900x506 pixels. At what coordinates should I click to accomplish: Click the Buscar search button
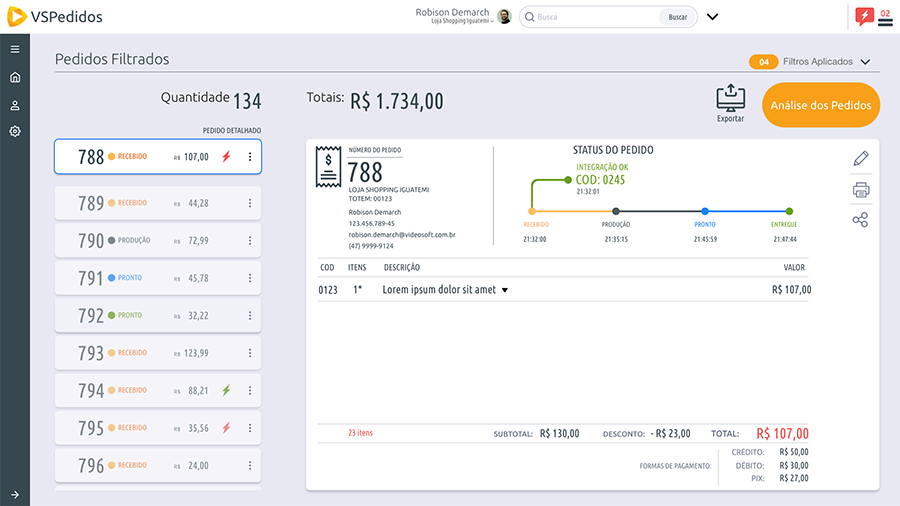click(677, 17)
